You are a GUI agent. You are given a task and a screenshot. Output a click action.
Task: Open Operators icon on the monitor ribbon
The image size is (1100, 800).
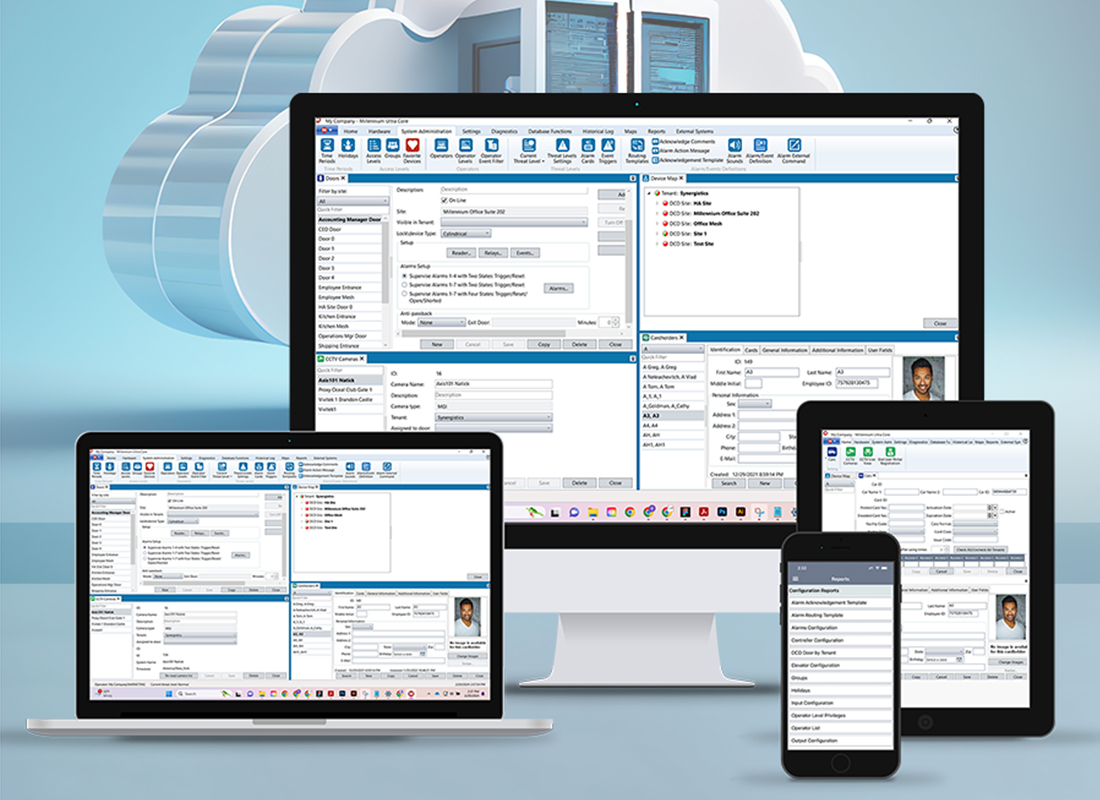click(x=441, y=149)
